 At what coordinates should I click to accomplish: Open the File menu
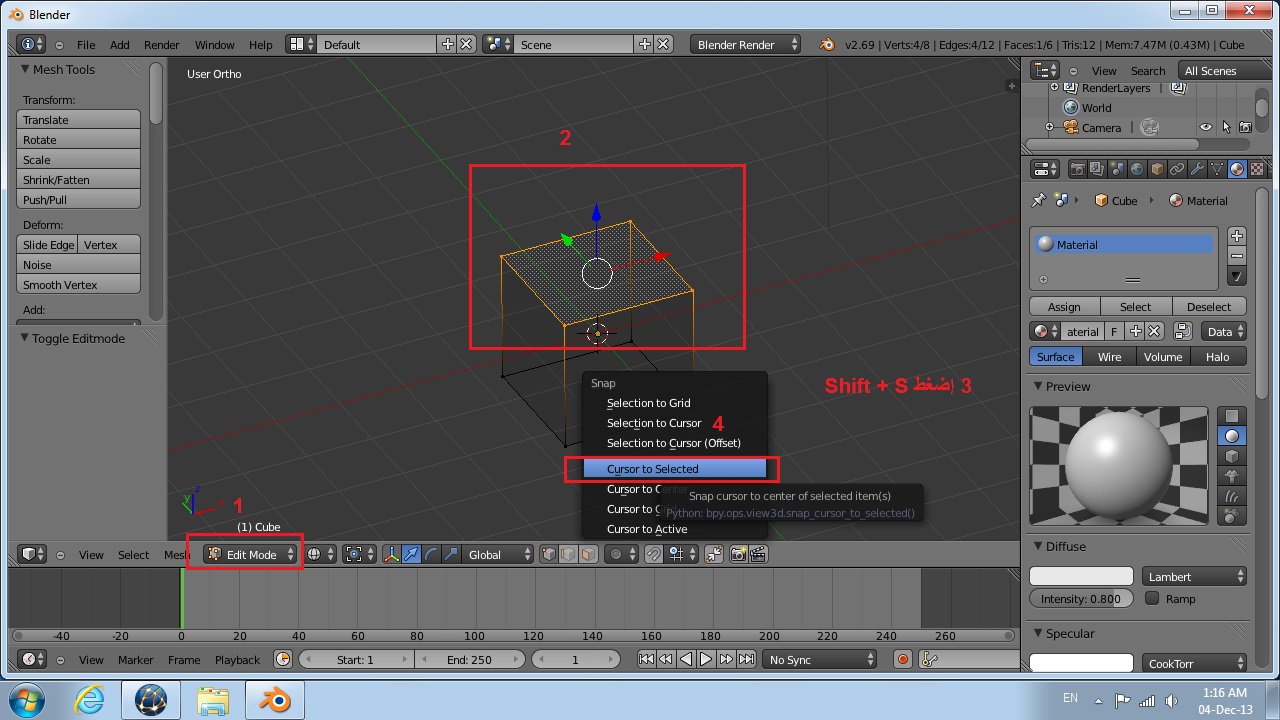pyautogui.click(x=86, y=44)
